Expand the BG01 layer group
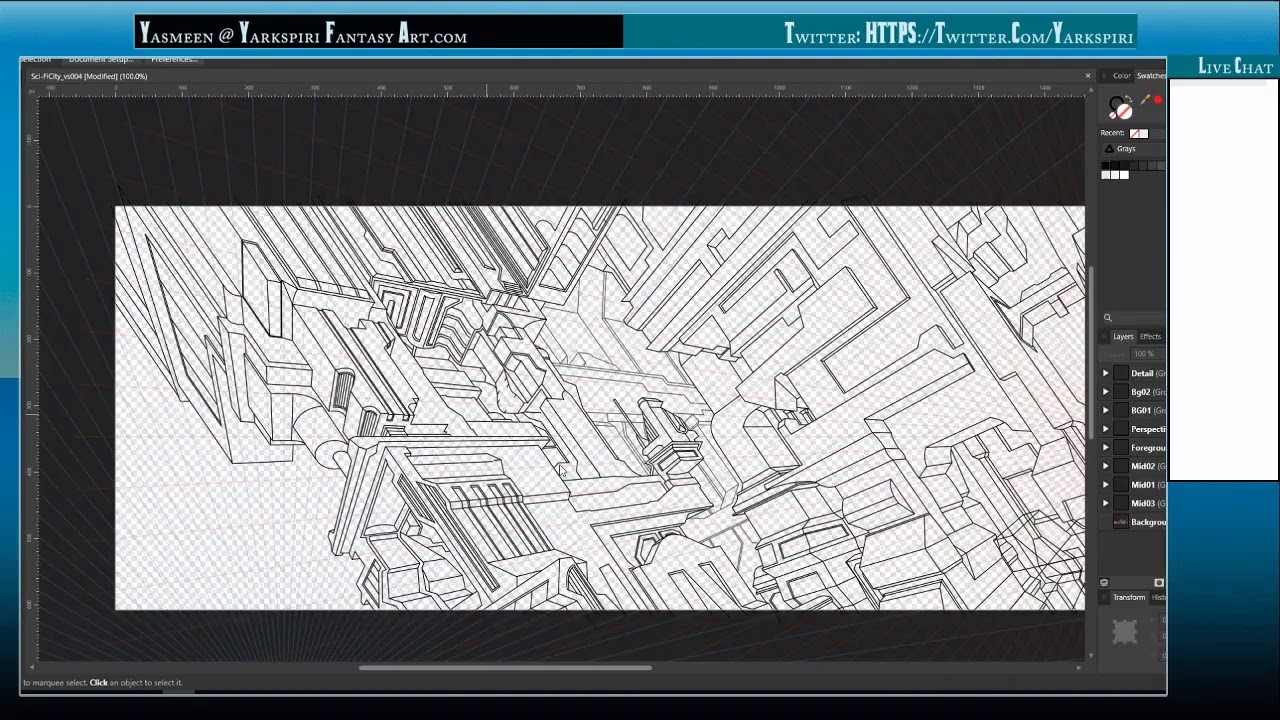 pyautogui.click(x=1106, y=411)
